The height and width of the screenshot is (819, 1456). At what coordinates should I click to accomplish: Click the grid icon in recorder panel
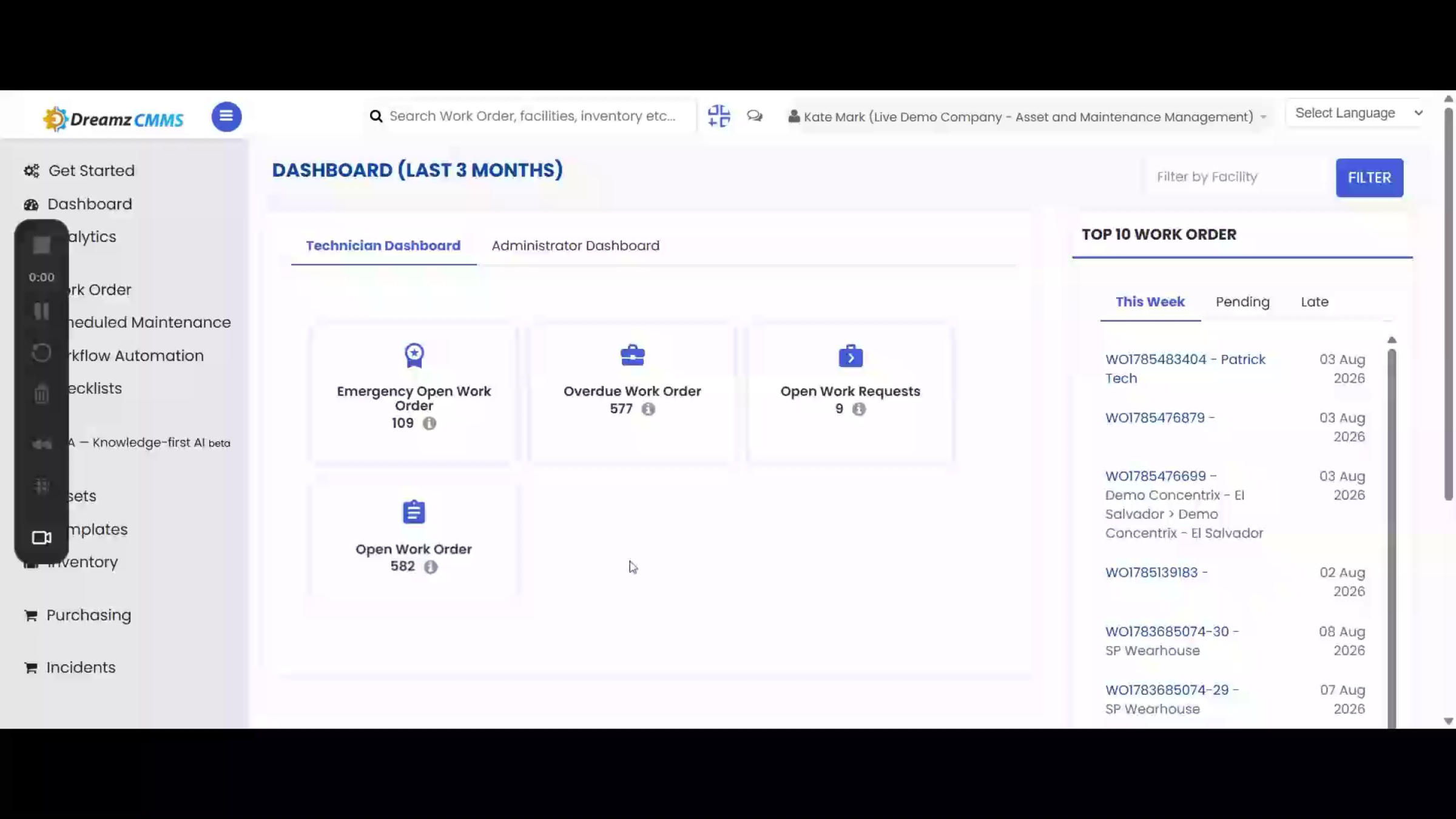(41, 485)
